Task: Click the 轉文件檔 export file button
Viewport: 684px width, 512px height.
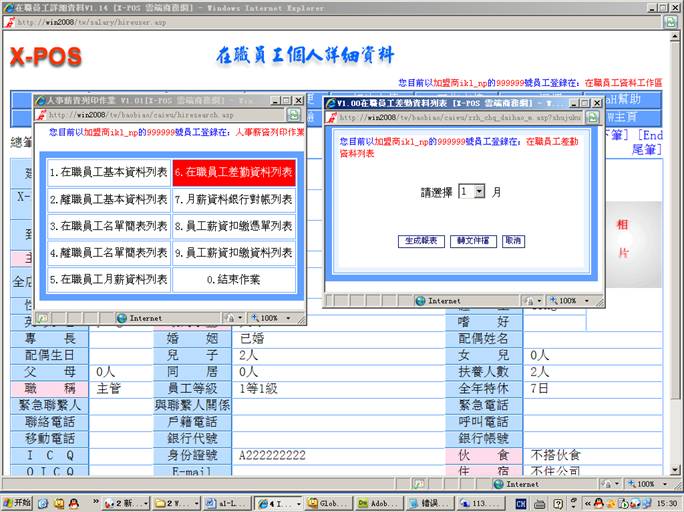Action: [473, 241]
